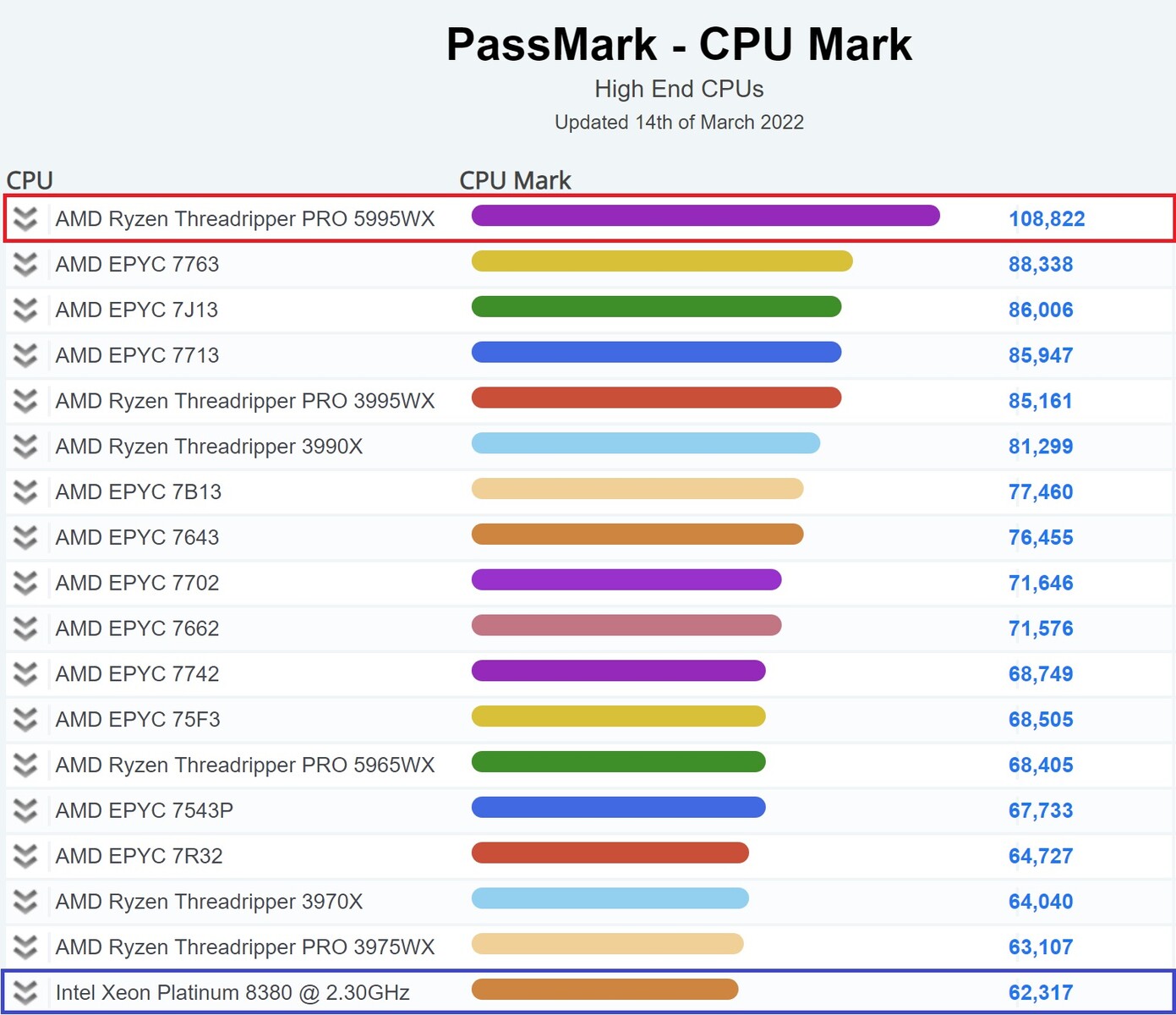Screen dimensions: 1176x1015
Task: Click the chevron beside Intel Xeon Platinum 8380
Action: click(26, 992)
